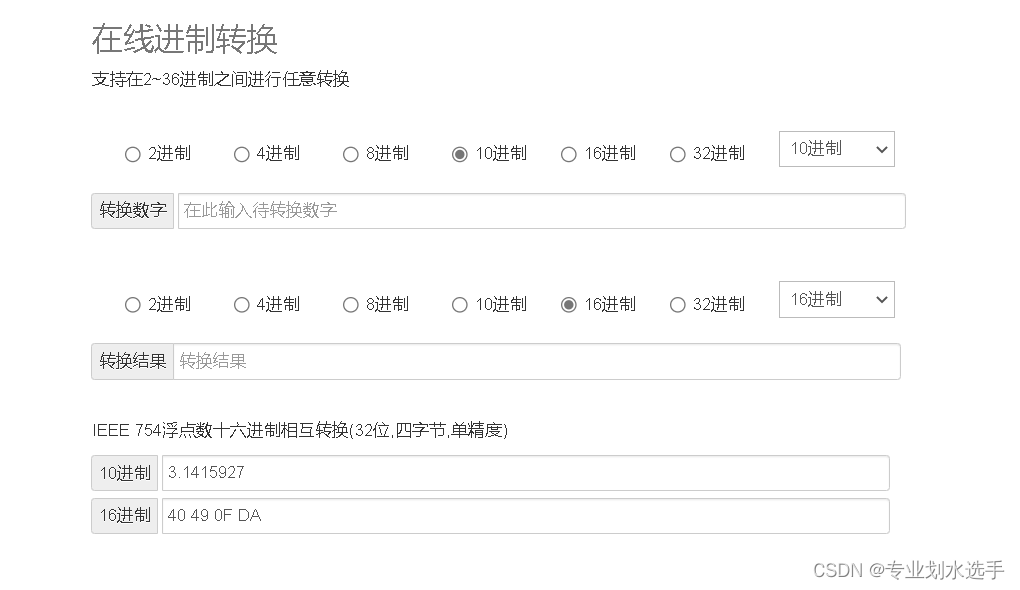Image resolution: width=1020 pixels, height=590 pixels.
Task: Click IEEE 754 decimal field with 3.1415927
Action: [x=526, y=473]
